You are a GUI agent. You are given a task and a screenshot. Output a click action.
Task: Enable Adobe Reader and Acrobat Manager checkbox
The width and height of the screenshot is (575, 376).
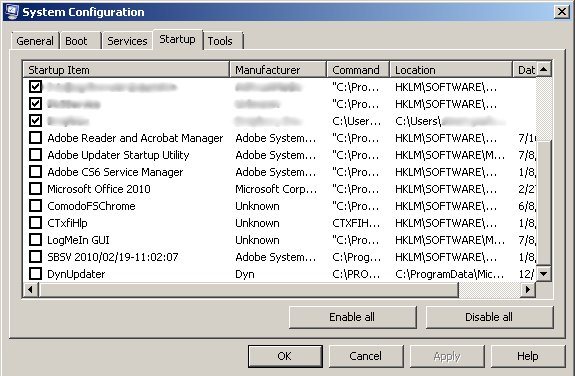point(35,138)
